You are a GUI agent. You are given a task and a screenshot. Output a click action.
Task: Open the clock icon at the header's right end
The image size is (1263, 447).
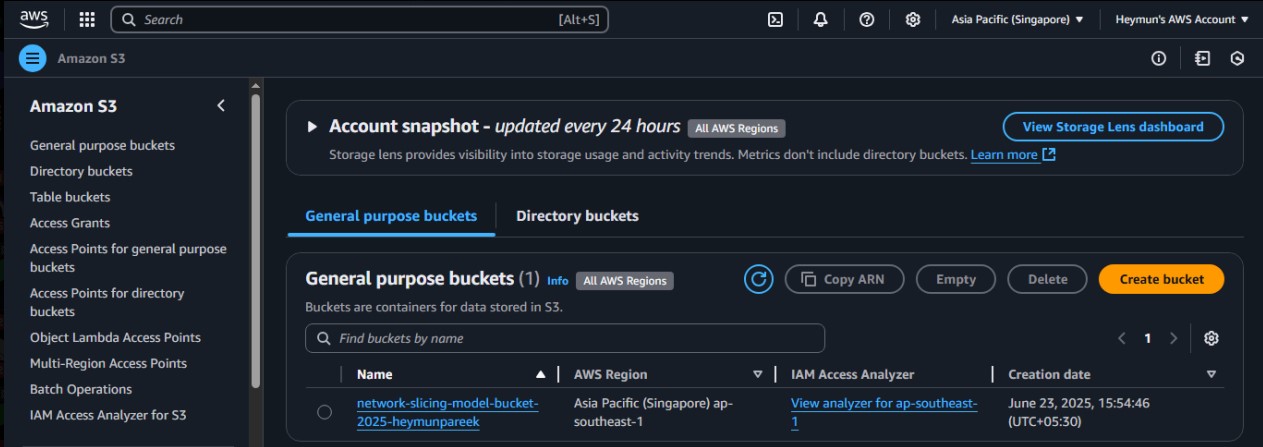[1237, 59]
